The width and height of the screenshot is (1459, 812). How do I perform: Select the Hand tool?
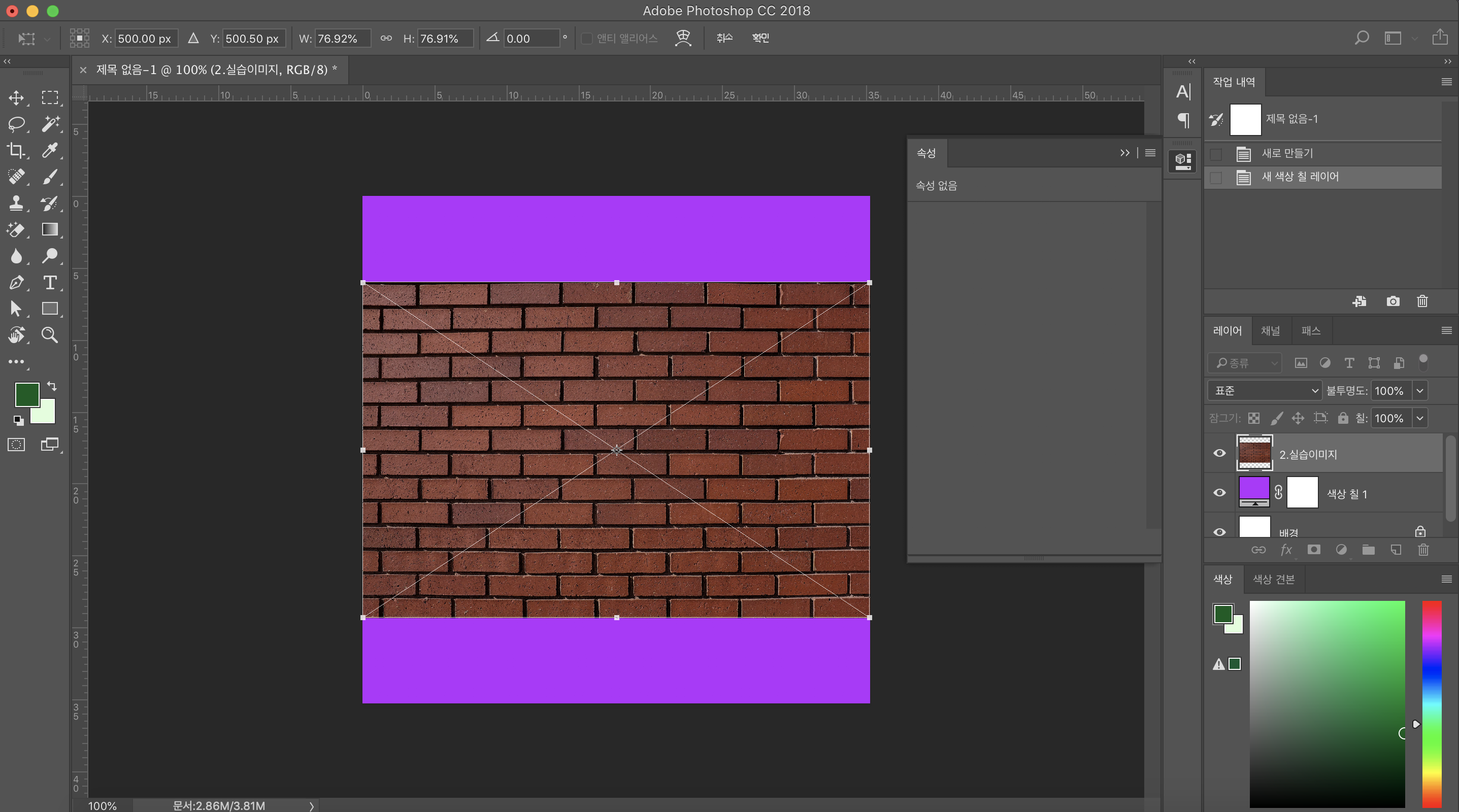pos(16,334)
